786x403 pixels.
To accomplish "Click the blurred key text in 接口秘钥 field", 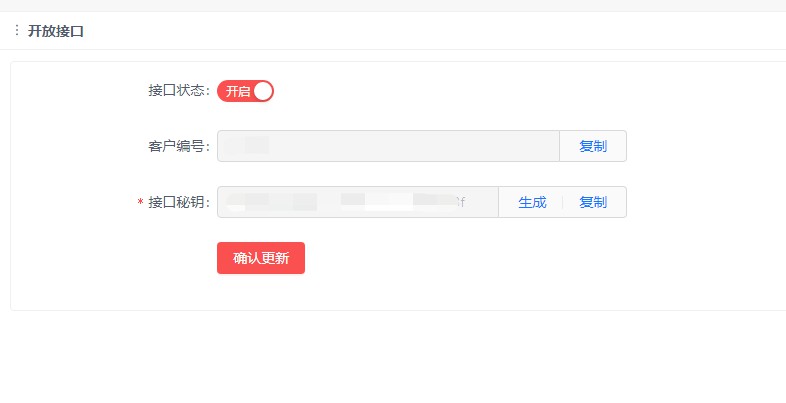I will [346, 202].
